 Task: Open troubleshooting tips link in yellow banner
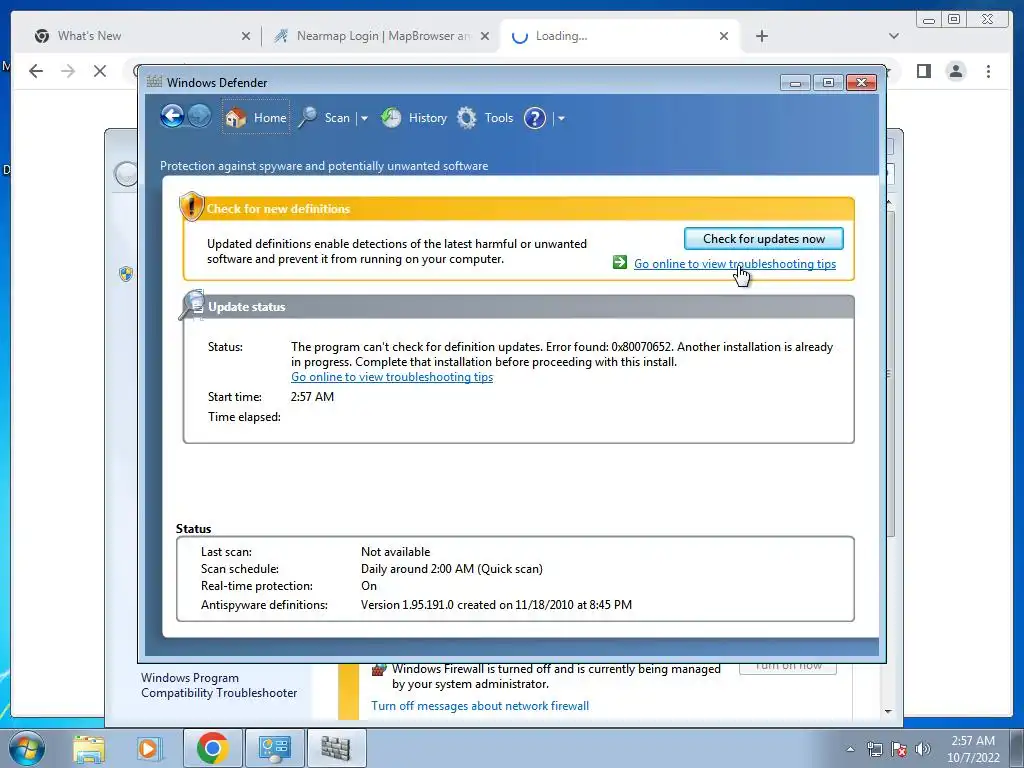click(735, 264)
